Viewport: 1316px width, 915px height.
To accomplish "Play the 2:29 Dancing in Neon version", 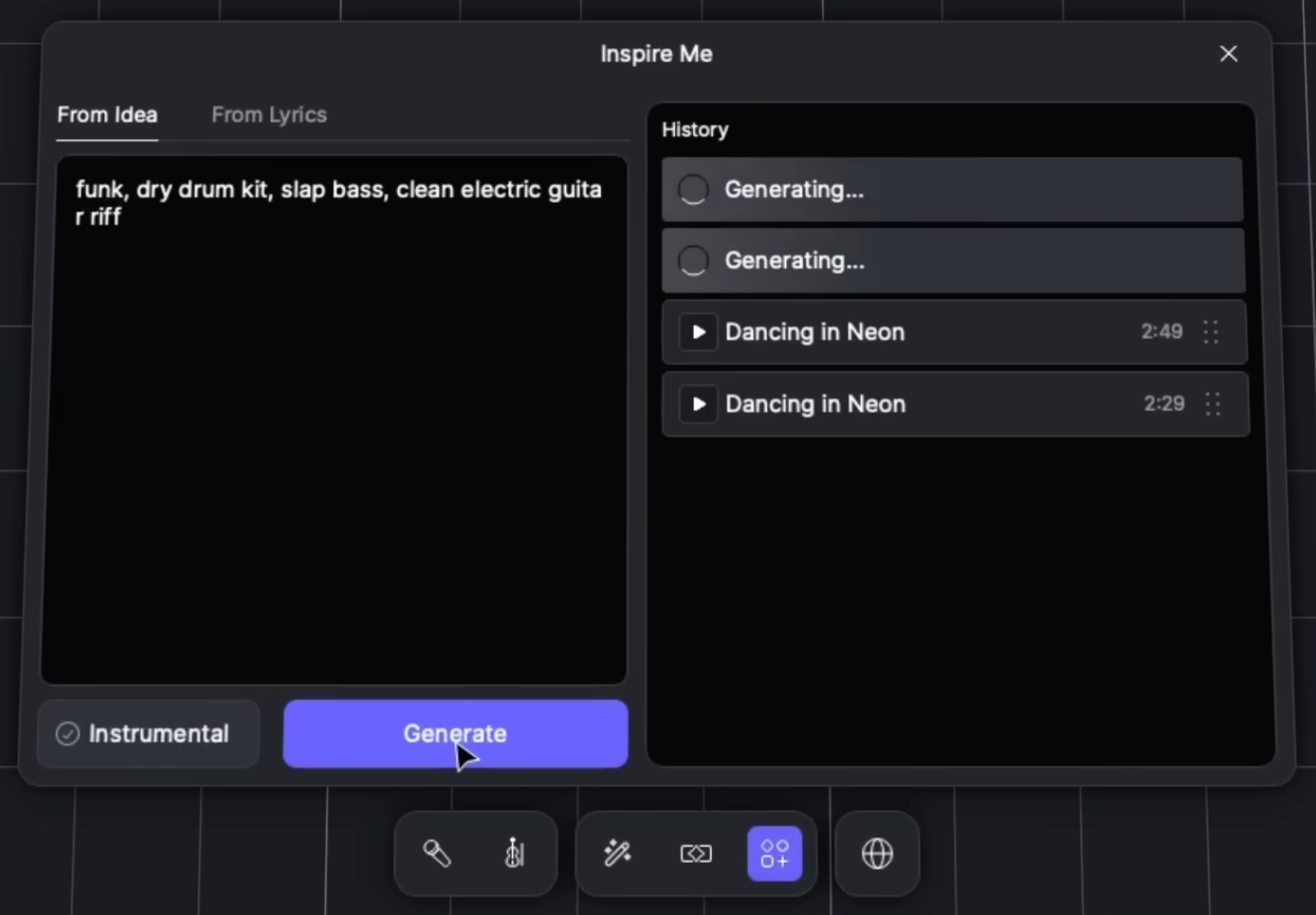I will (699, 404).
